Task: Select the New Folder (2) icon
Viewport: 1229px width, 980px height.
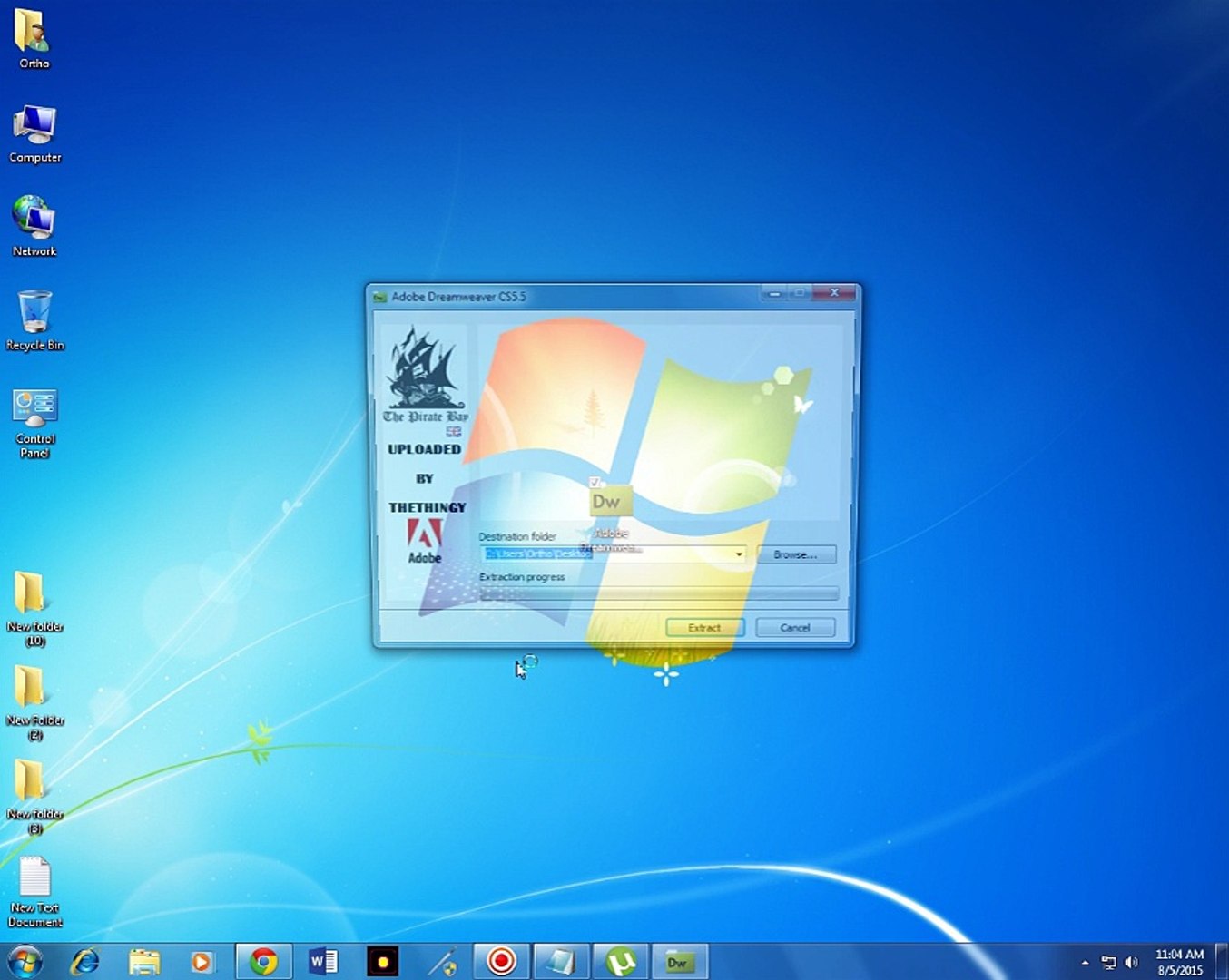Action: click(x=34, y=703)
